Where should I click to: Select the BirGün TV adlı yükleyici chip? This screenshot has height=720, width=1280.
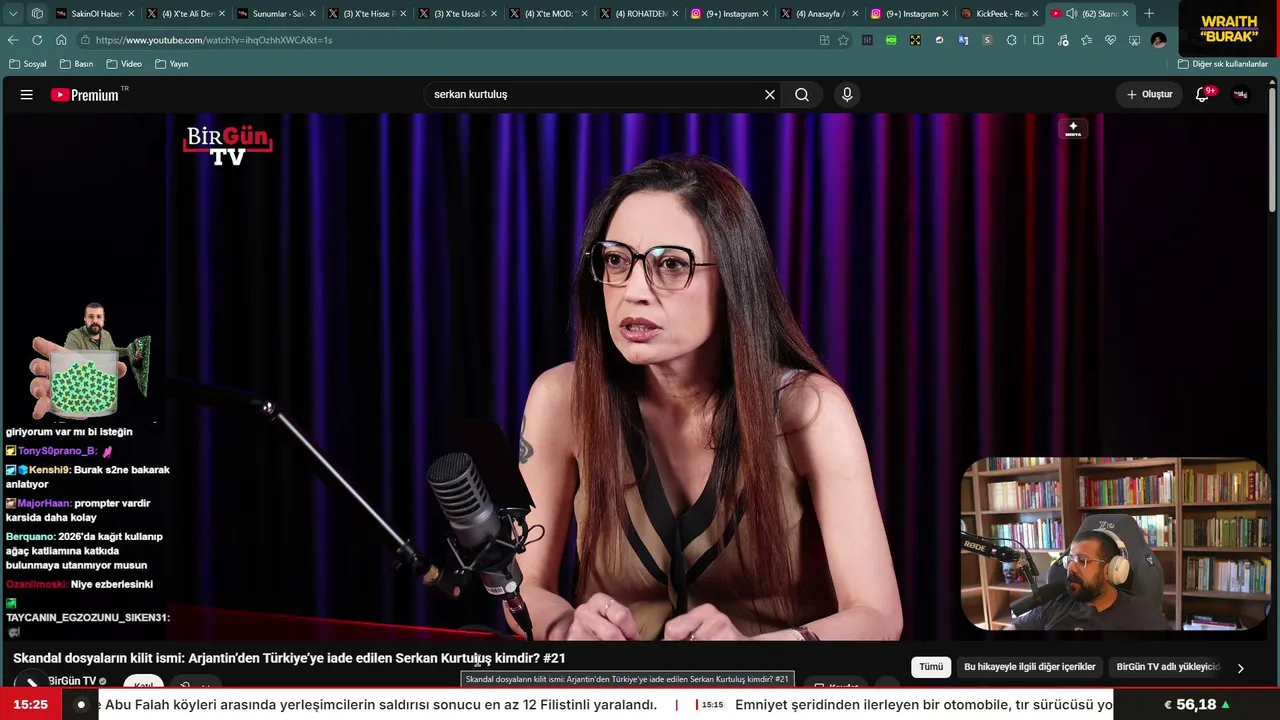[1168, 667]
